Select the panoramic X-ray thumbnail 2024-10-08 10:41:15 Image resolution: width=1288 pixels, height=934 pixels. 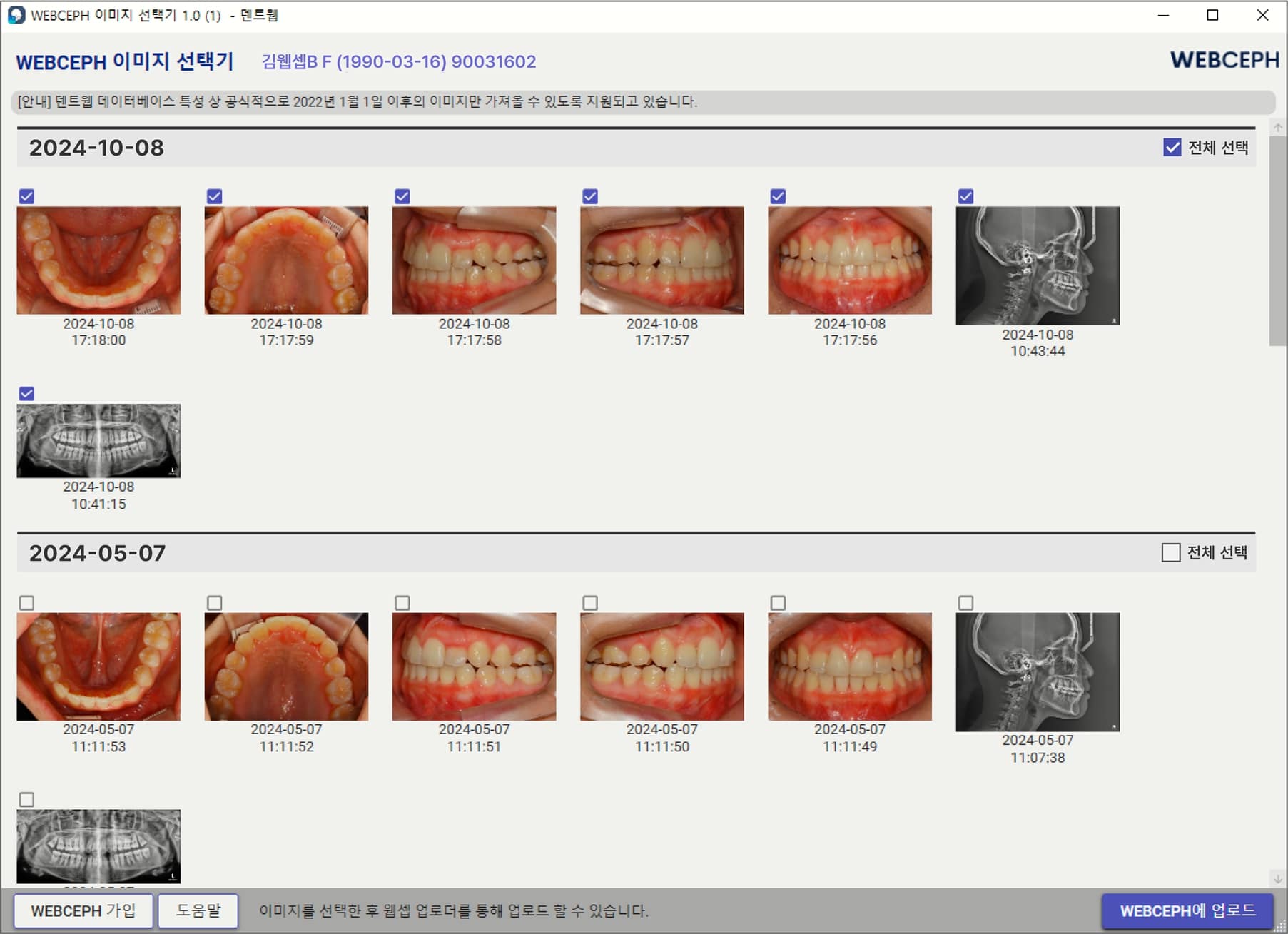tap(98, 440)
